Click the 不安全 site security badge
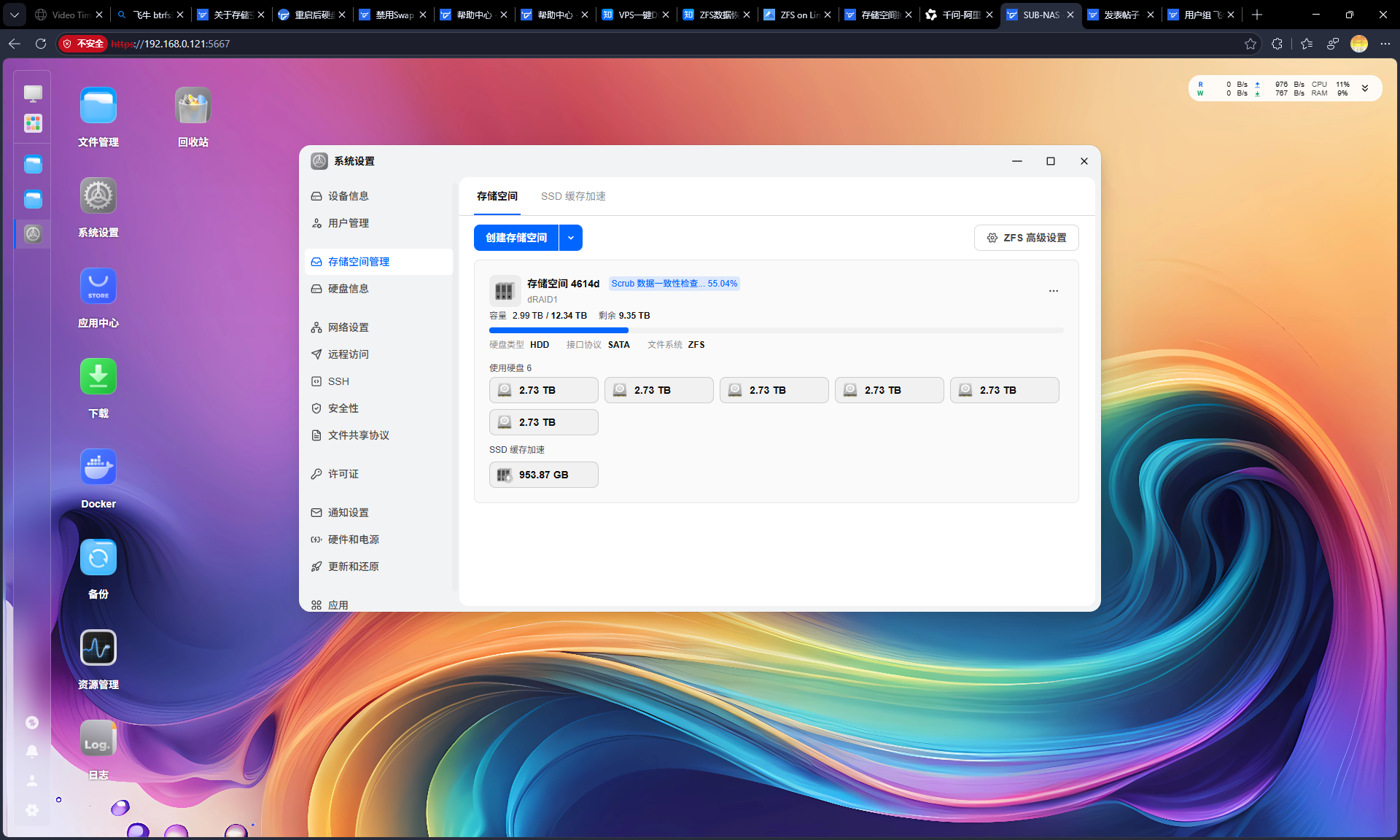This screenshot has height=840, width=1400. point(83,44)
